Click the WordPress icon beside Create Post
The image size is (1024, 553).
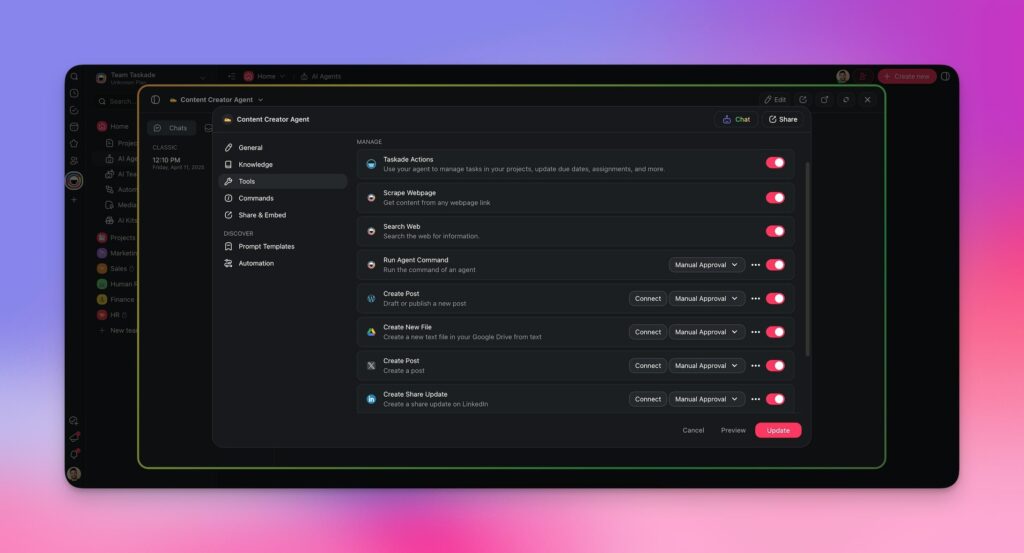point(371,298)
